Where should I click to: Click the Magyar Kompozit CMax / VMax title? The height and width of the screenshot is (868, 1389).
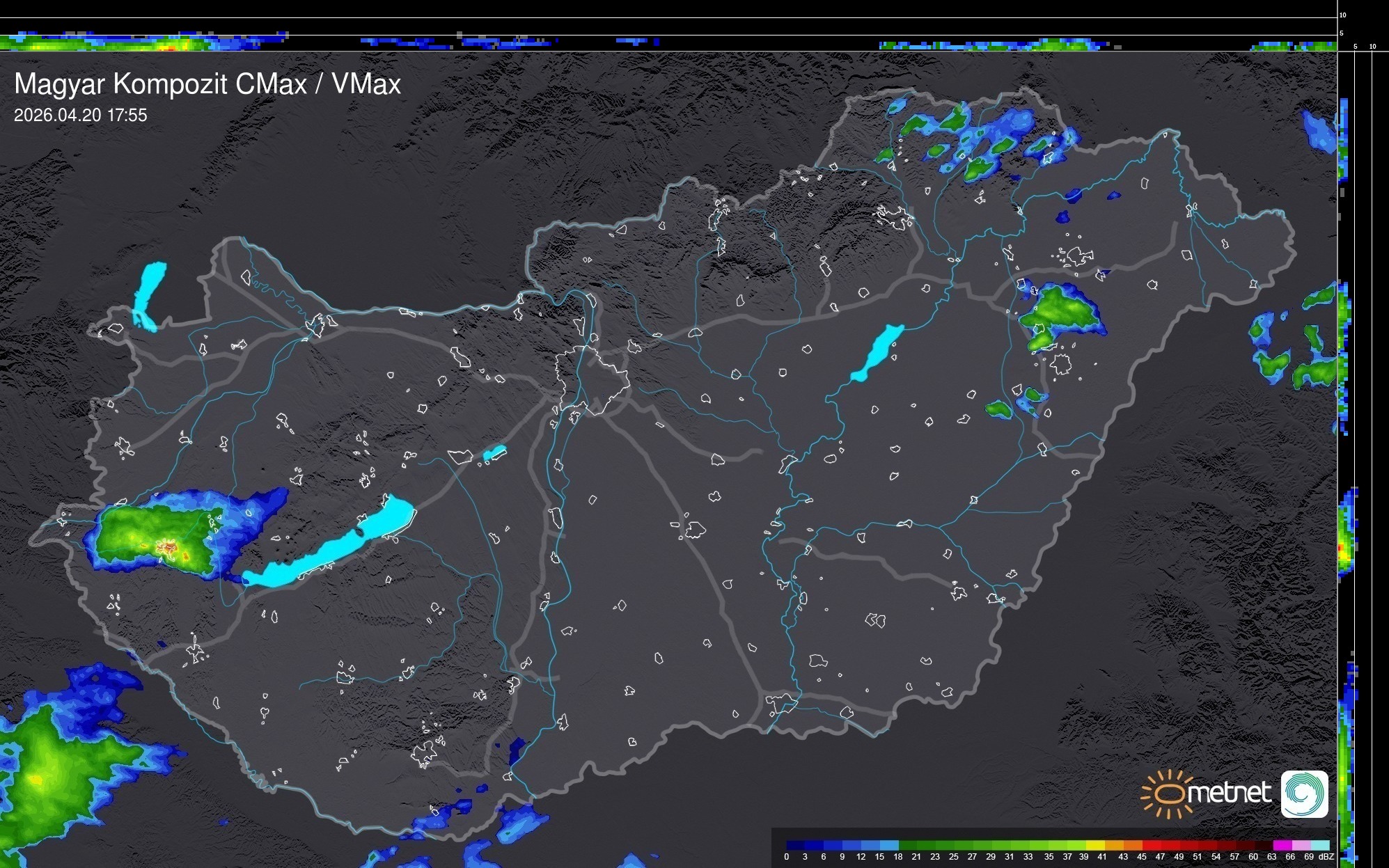point(207,84)
